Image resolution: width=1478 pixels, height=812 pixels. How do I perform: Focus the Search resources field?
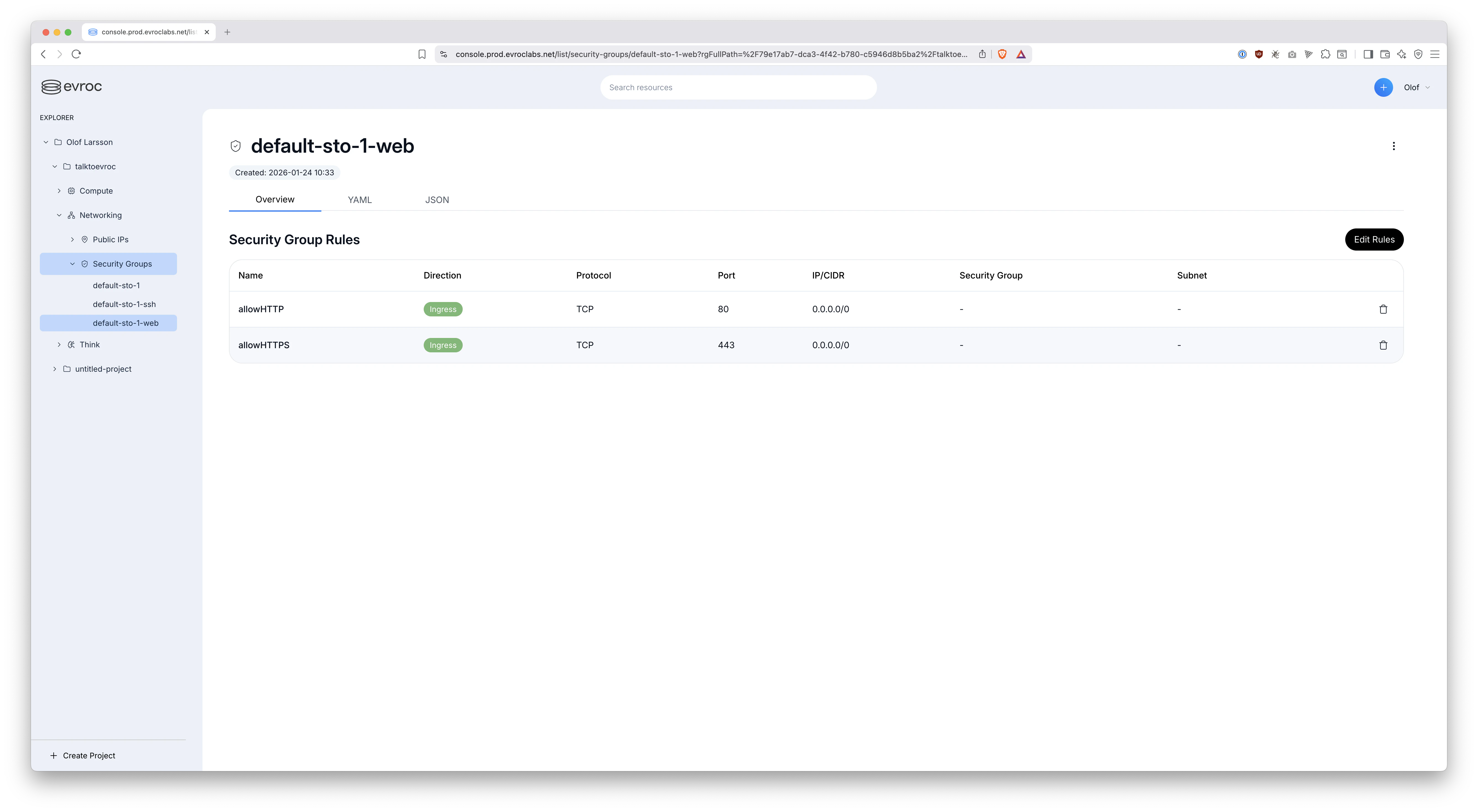pos(738,87)
